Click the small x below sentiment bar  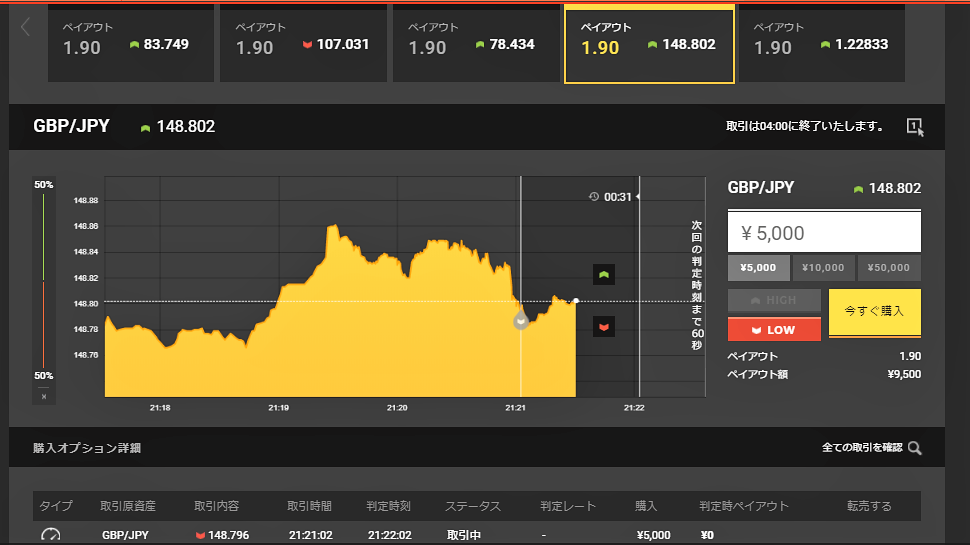(44, 396)
